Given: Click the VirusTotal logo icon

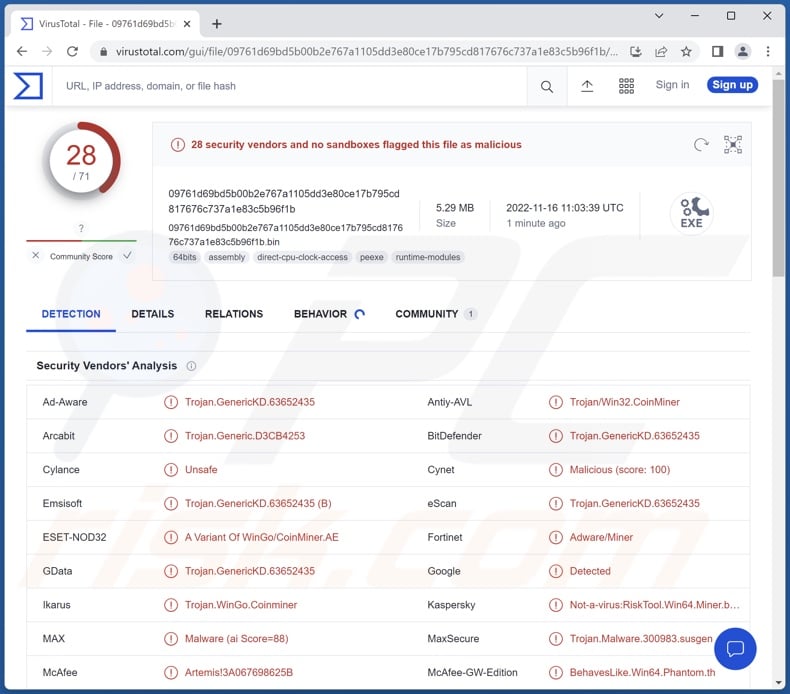Looking at the screenshot, I should point(28,86).
